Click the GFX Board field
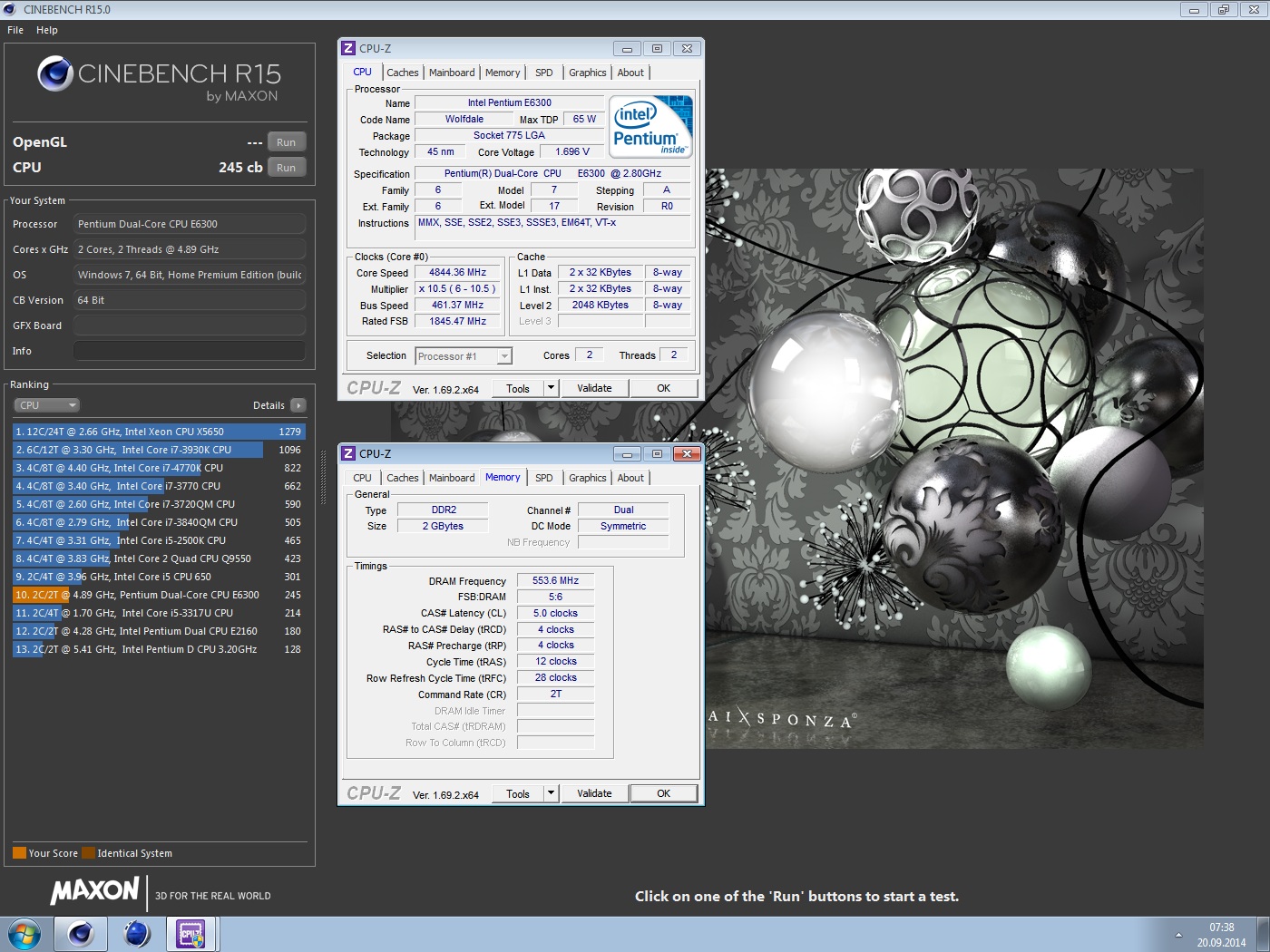 [x=190, y=325]
